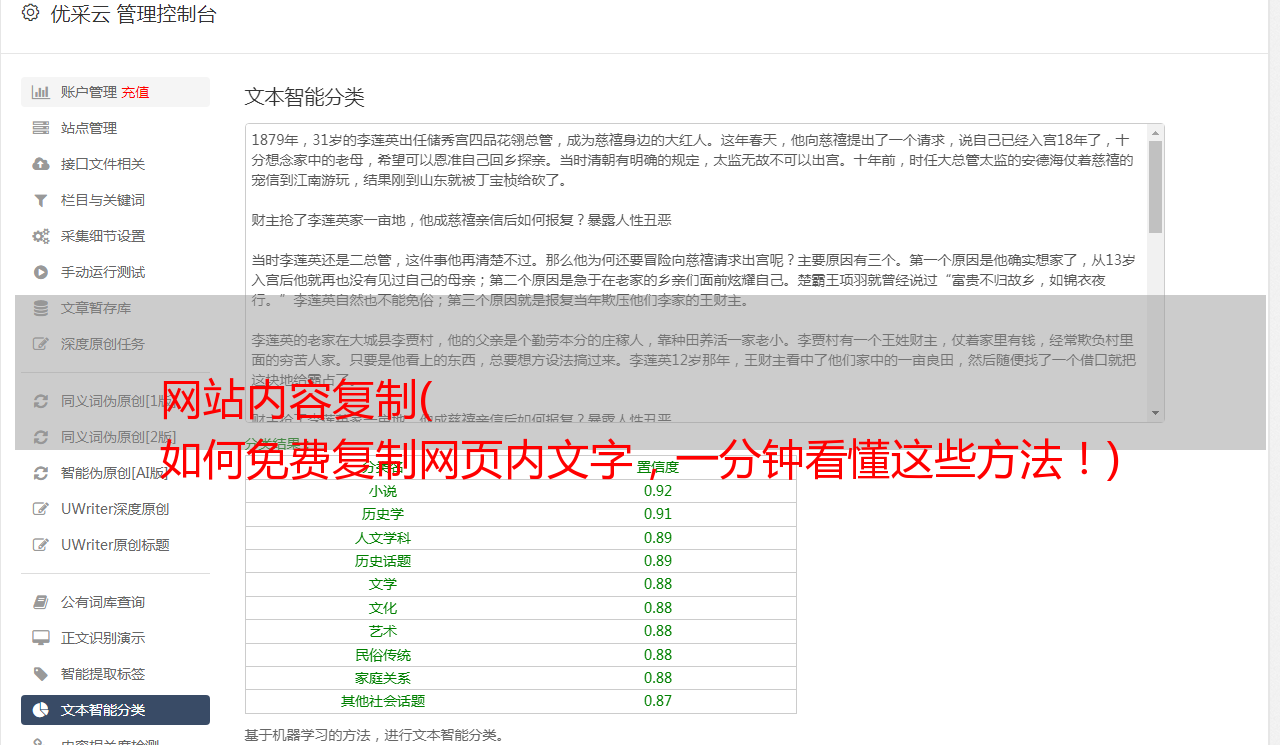Click the gear icon beside 优采云 管理控制台

point(30,13)
